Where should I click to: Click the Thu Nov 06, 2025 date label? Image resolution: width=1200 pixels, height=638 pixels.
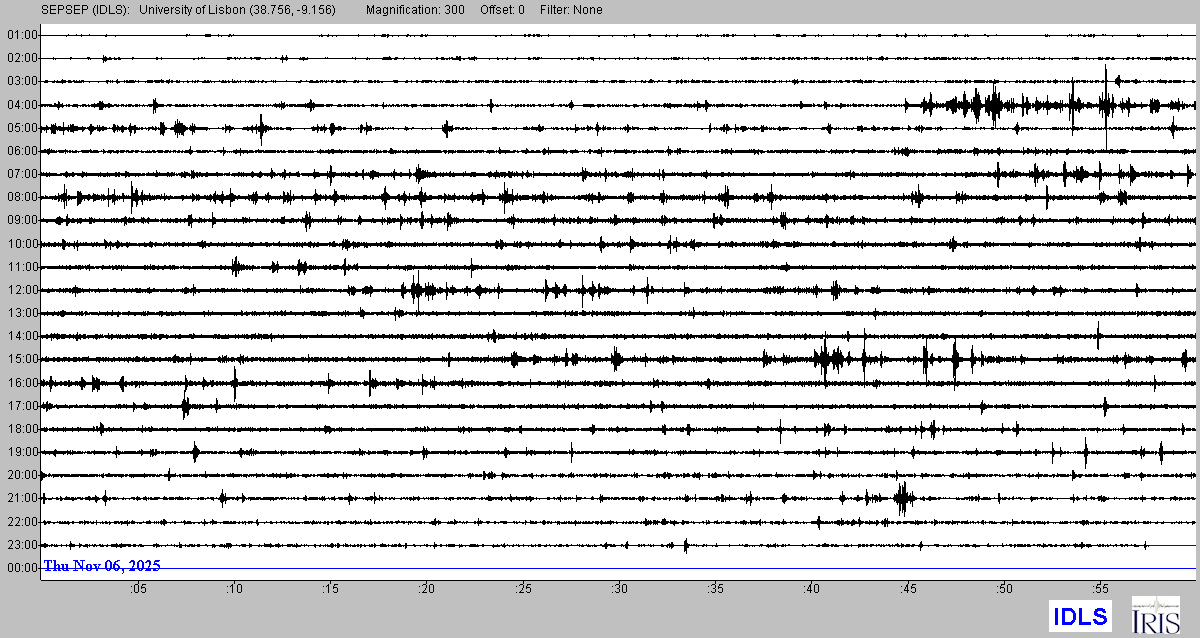tap(102, 566)
